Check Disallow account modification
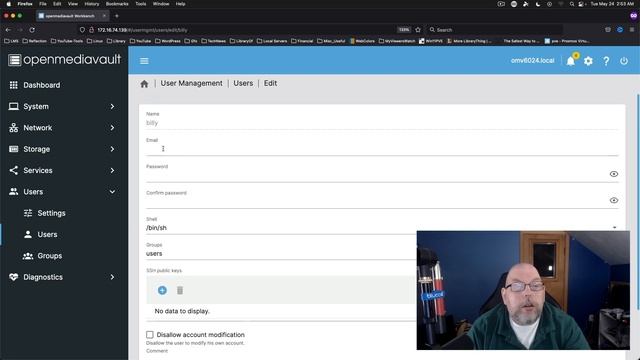 point(150,335)
